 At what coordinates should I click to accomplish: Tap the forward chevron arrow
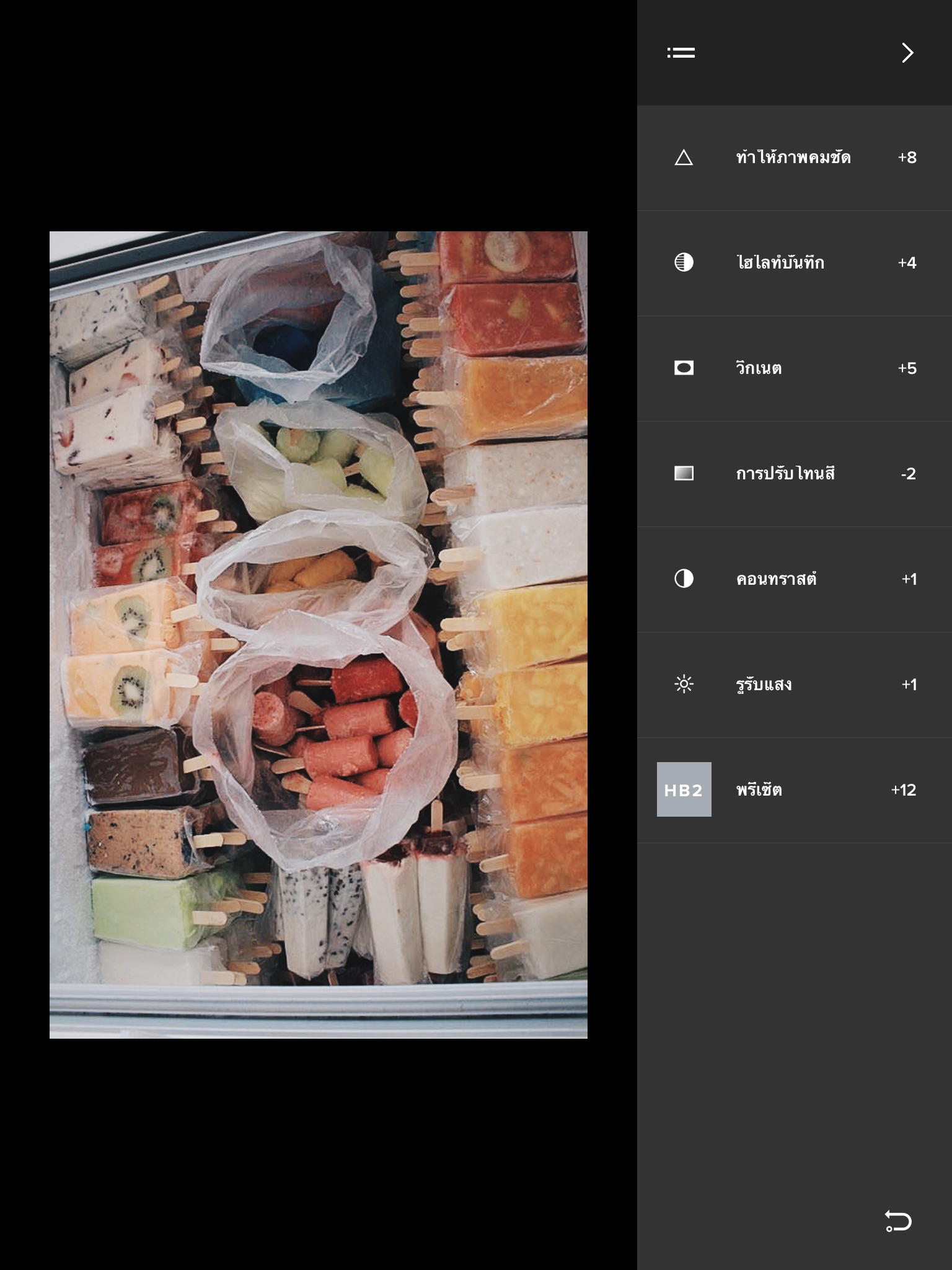[x=907, y=53]
